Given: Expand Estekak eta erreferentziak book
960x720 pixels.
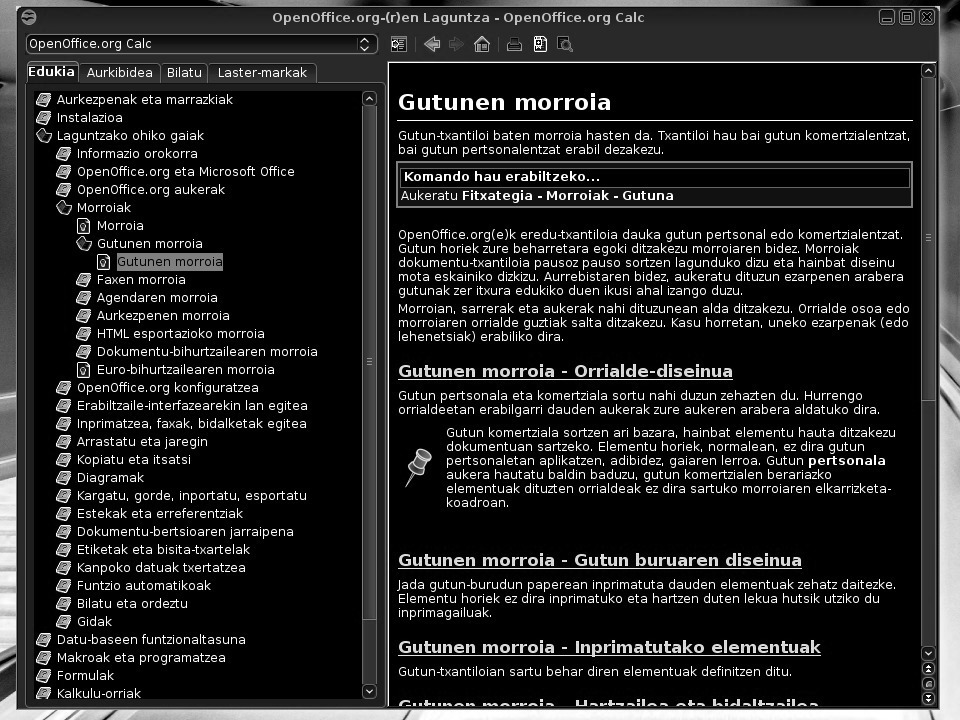Looking at the screenshot, I should (x=149, y=514).
